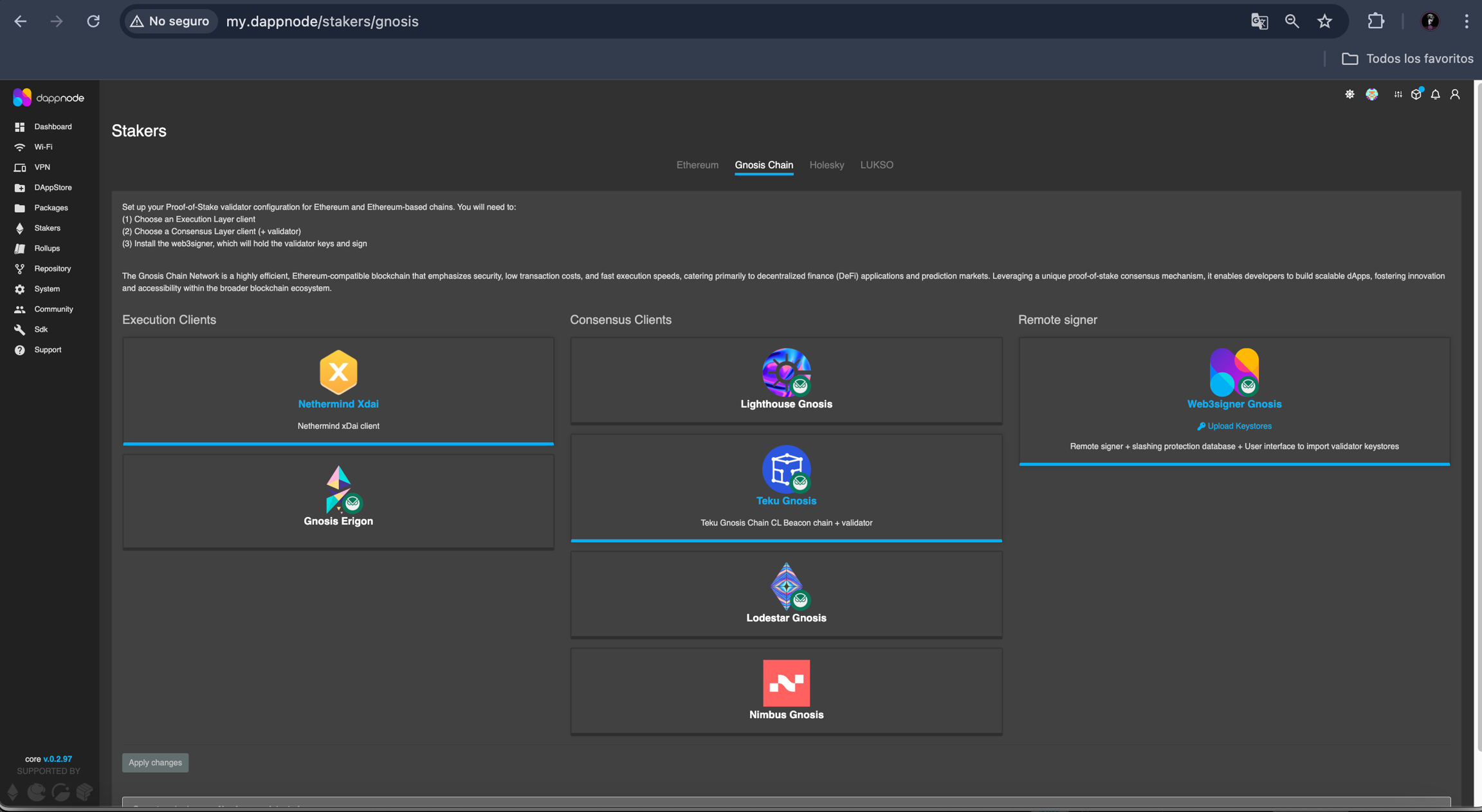This screenshot has width=1482, height=812.
Task: Go to Rollups in the sidebar
Action: click(x=47, y=248)
